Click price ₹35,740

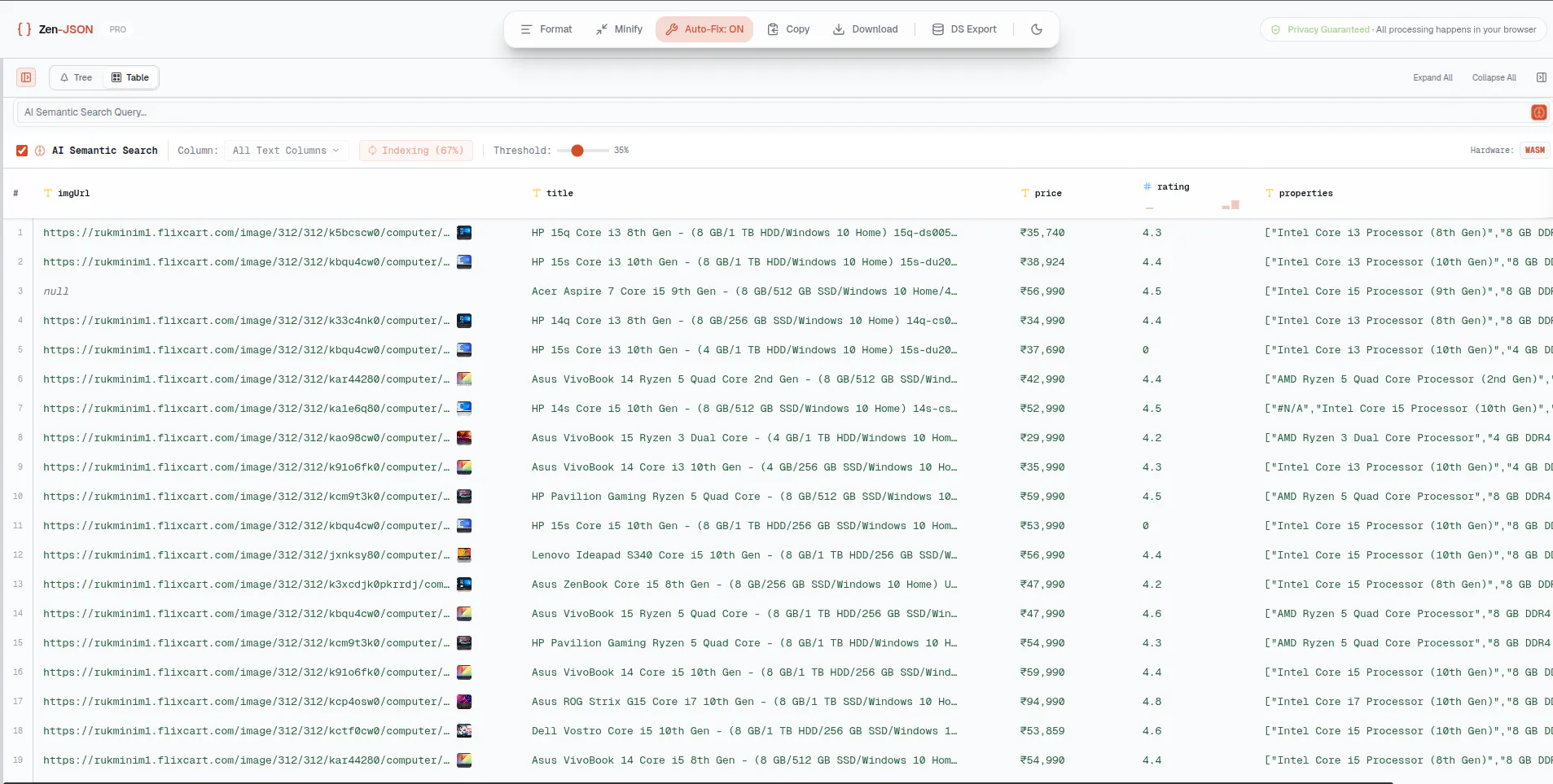point(1042,233)
